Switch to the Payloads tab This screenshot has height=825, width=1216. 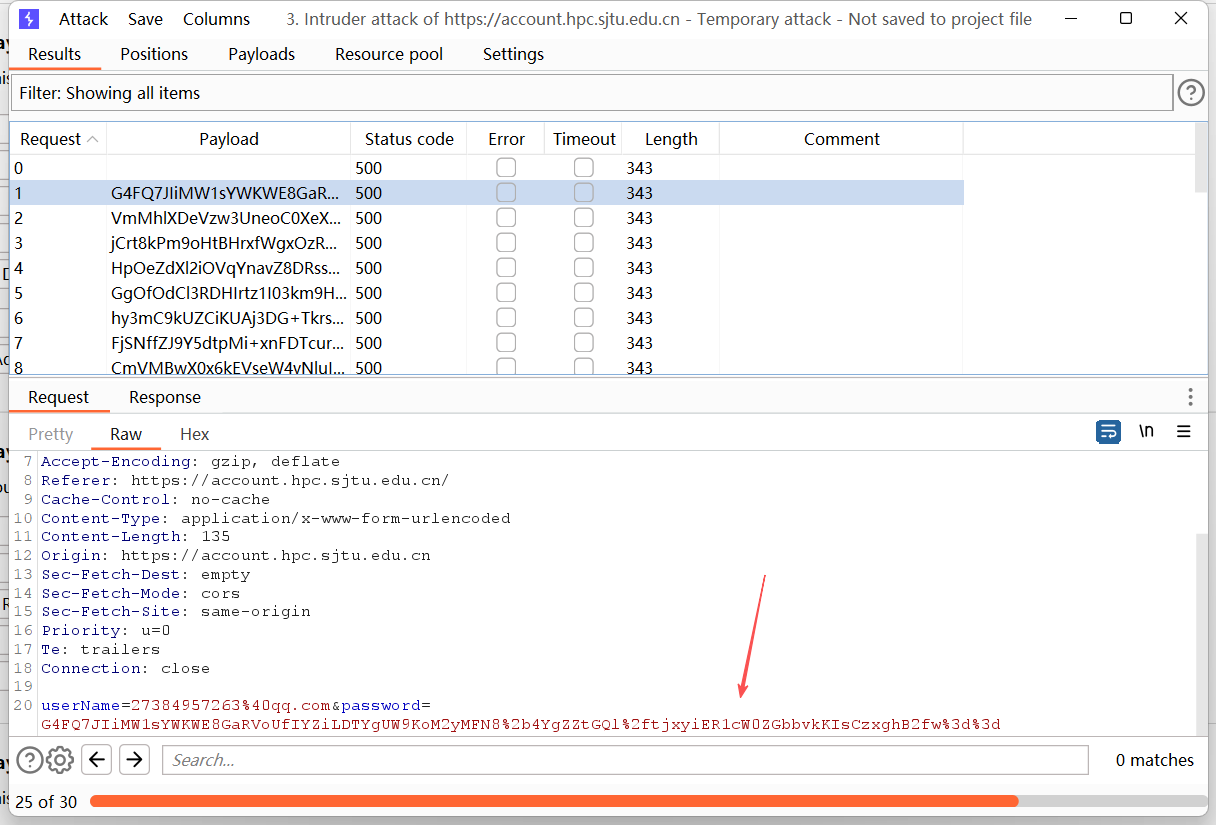[x=261, y=54]
